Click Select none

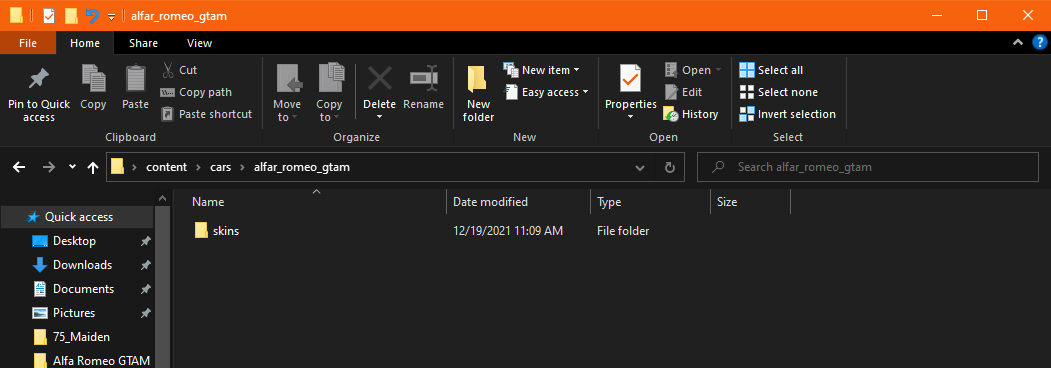click(x=778, y=92)
